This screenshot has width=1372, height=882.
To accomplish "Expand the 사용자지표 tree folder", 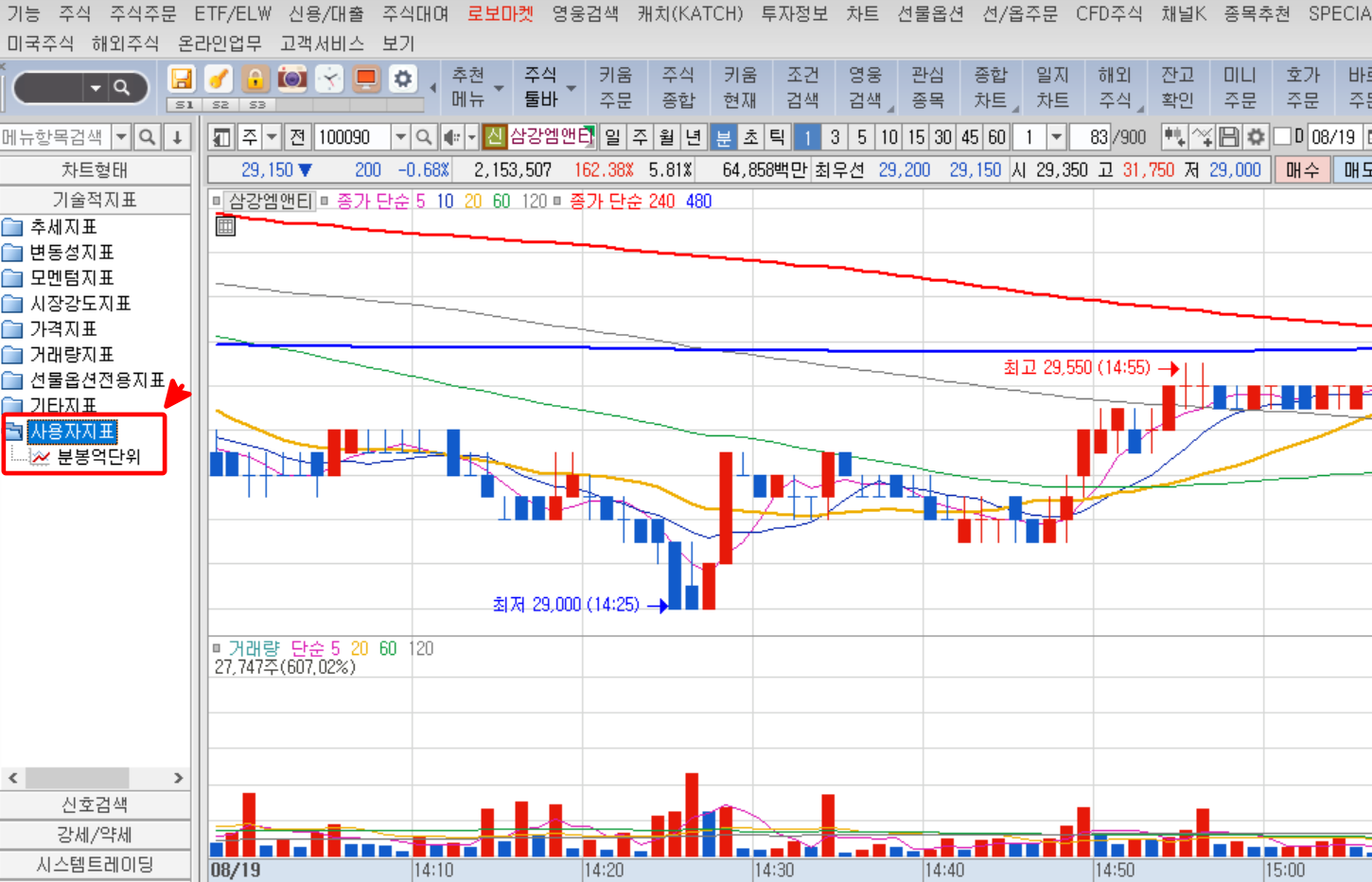I will [x=13, y=432].
